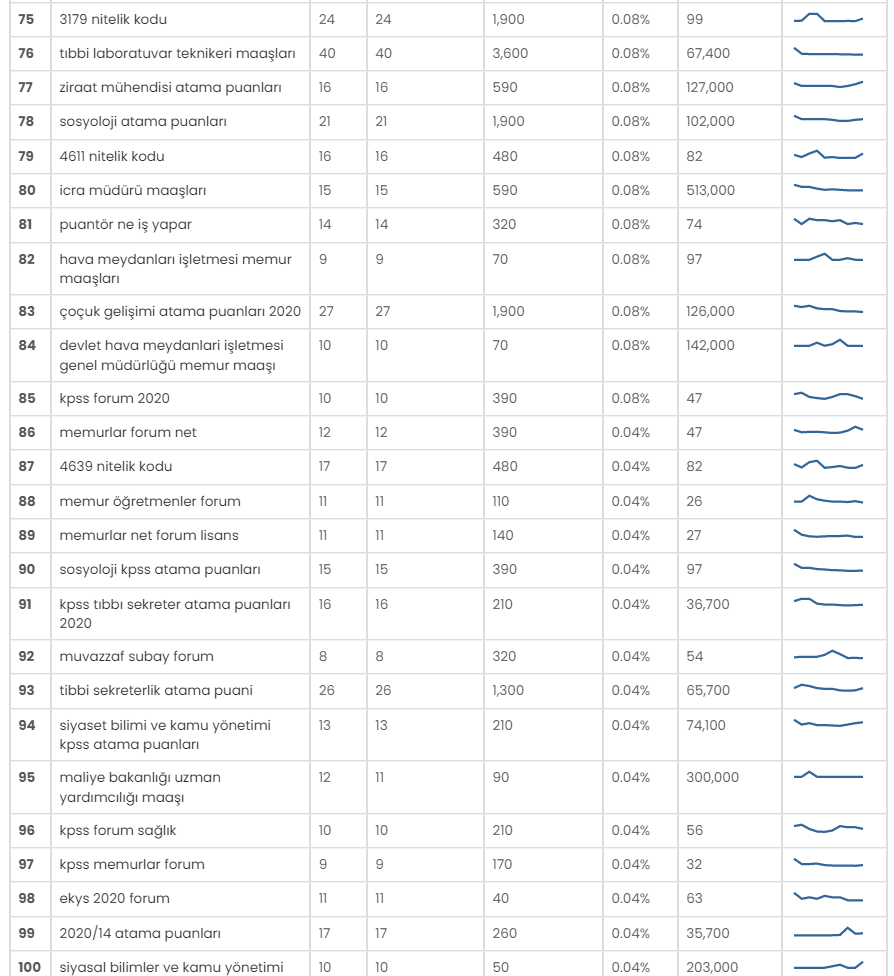The height and width of the screenshot is (976, 894).
Task: Open the trend chart for 'kpss forum 2020'
Action: tap(828, 396)
